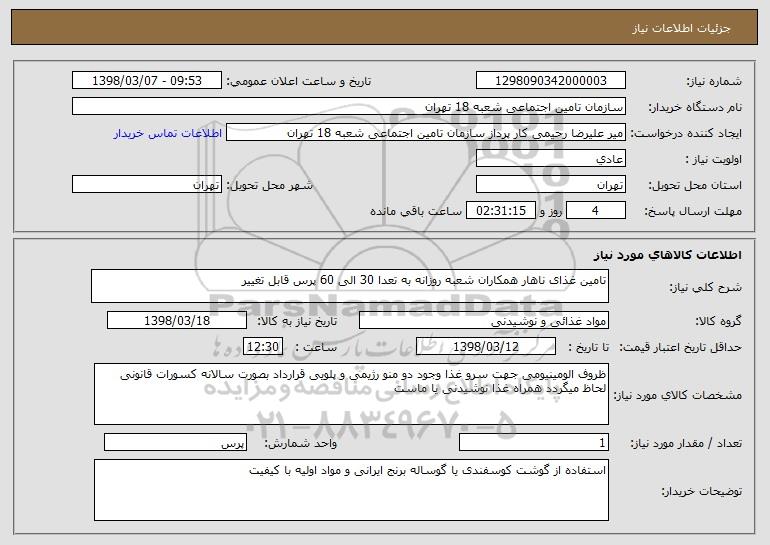Click label ایجاد کننده درخواست
Viewport: 770px width, 545px height.
point(686,134)
